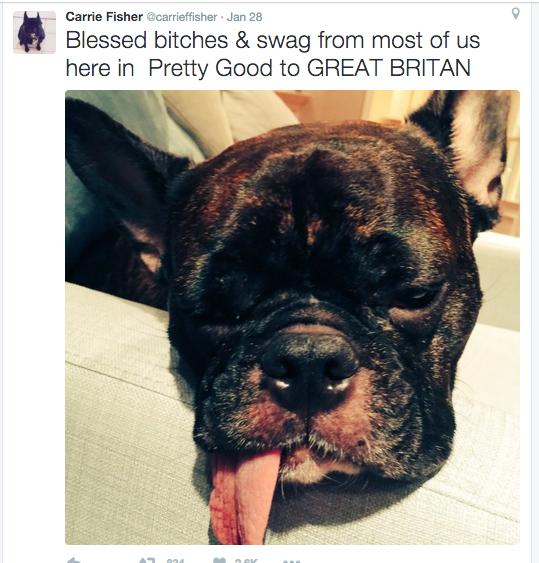Click the @carrieffisher handle
The image size is (539, 563).
pos(181,17)
